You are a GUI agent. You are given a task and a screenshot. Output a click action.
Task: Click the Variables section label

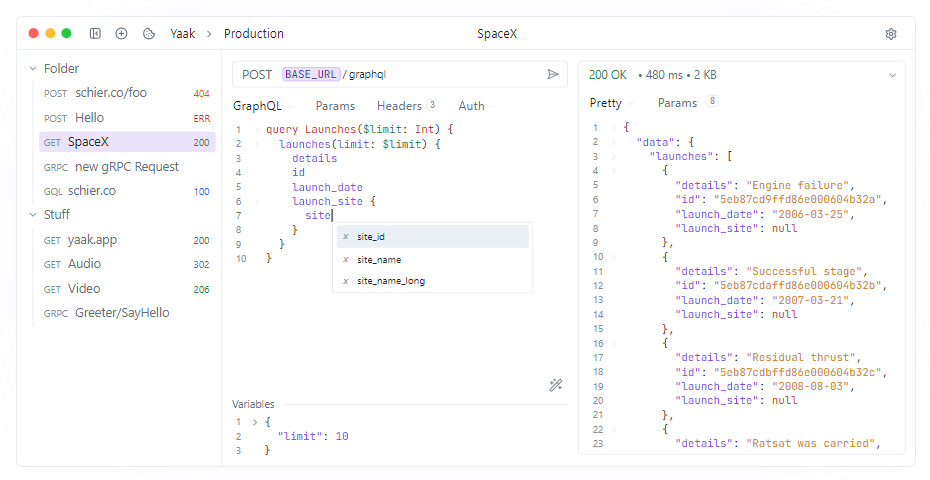[x=253, y=404]
